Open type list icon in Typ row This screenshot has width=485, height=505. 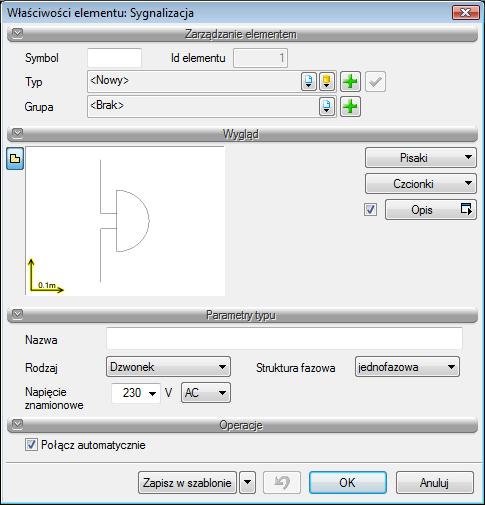click(x=308, y=81)
